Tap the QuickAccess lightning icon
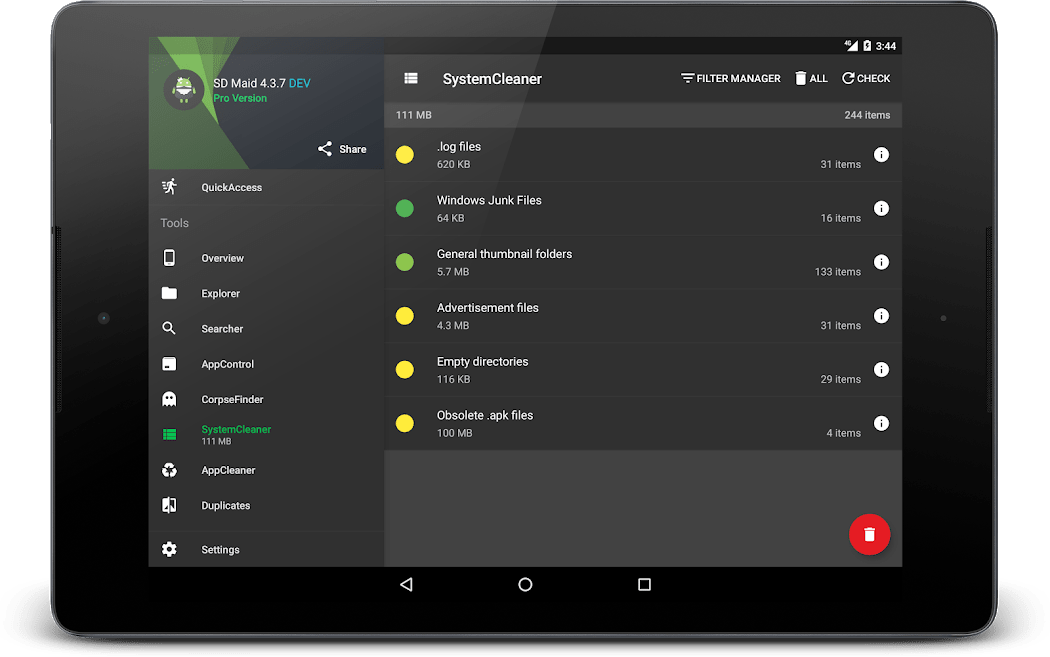Screen dimensions: 1050x657 coord(169,187)
